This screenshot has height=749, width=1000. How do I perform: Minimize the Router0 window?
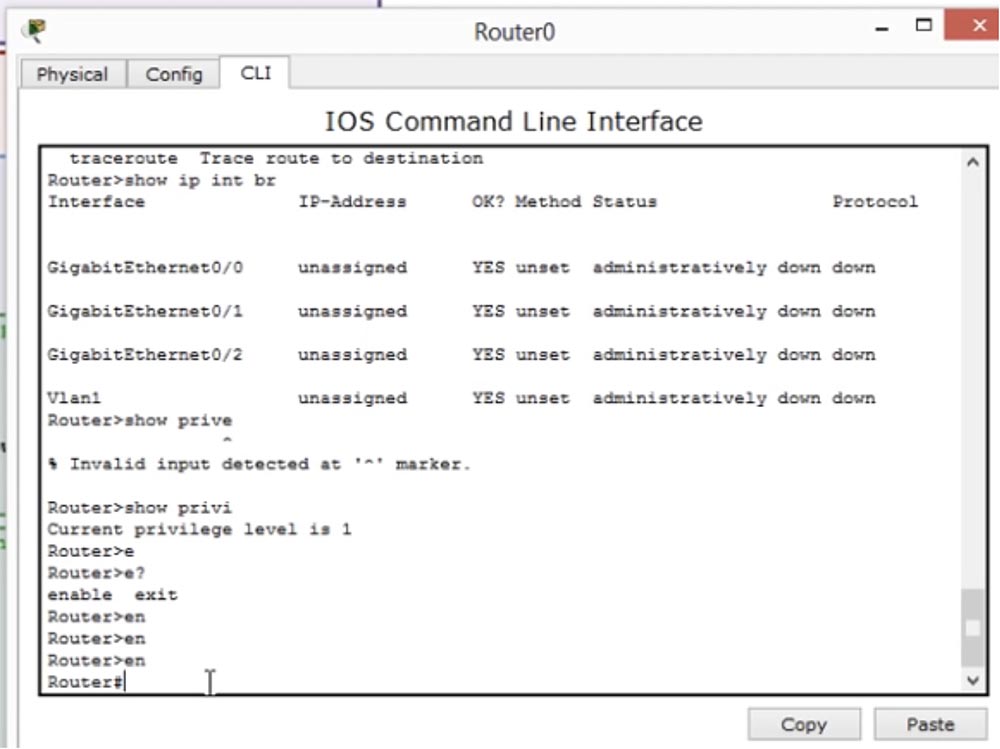pos(882,28)
